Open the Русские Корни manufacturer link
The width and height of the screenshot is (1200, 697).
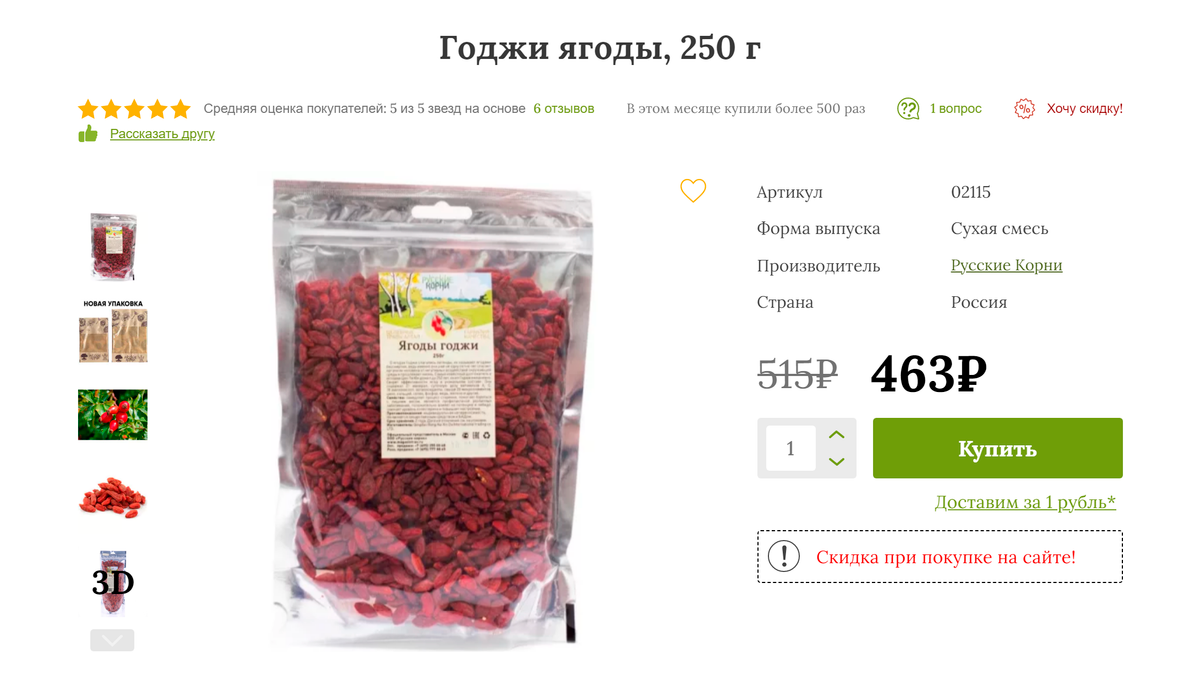pyautogui.click(x=1006, y=265)
